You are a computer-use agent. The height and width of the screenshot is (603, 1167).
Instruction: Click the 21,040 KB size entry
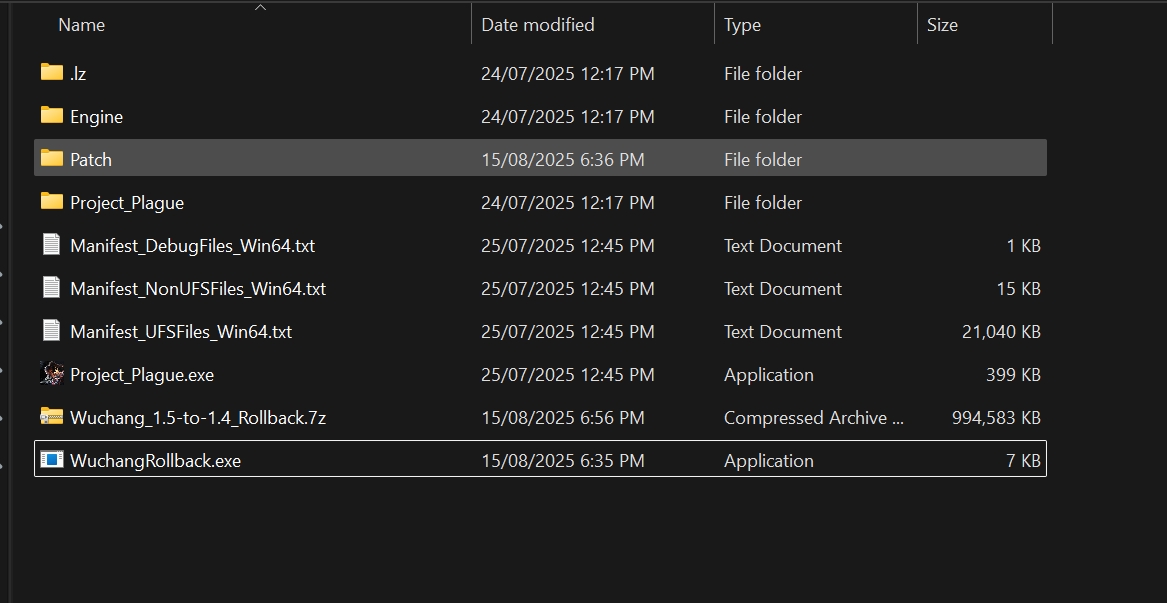click(1001, 332)
